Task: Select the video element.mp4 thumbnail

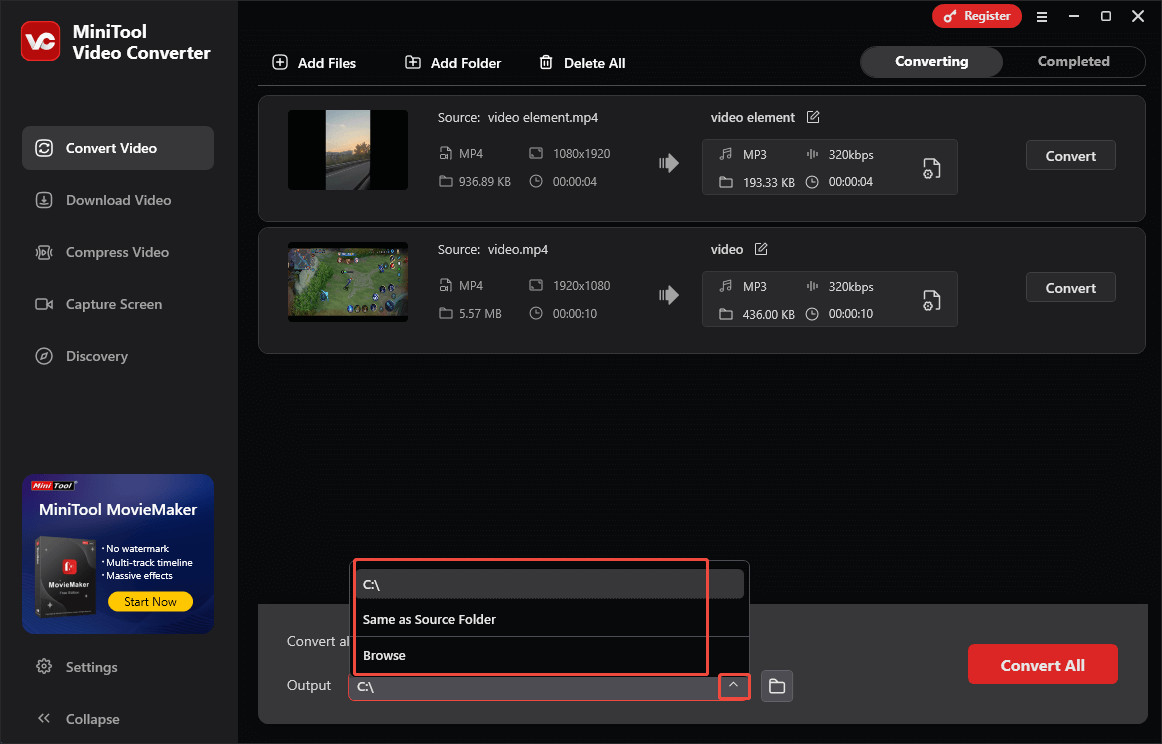Action: click(348, 150)
